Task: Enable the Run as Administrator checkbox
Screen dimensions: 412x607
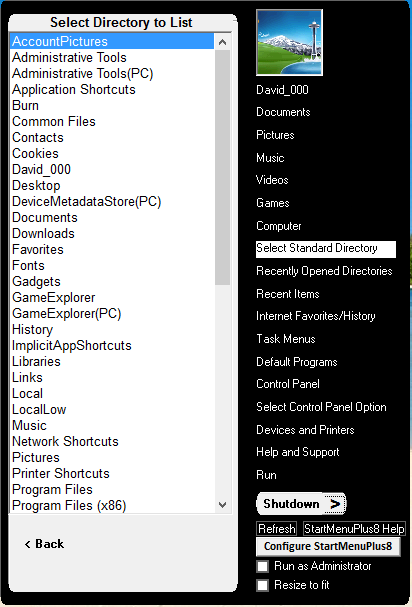Action: click(263, 566)
